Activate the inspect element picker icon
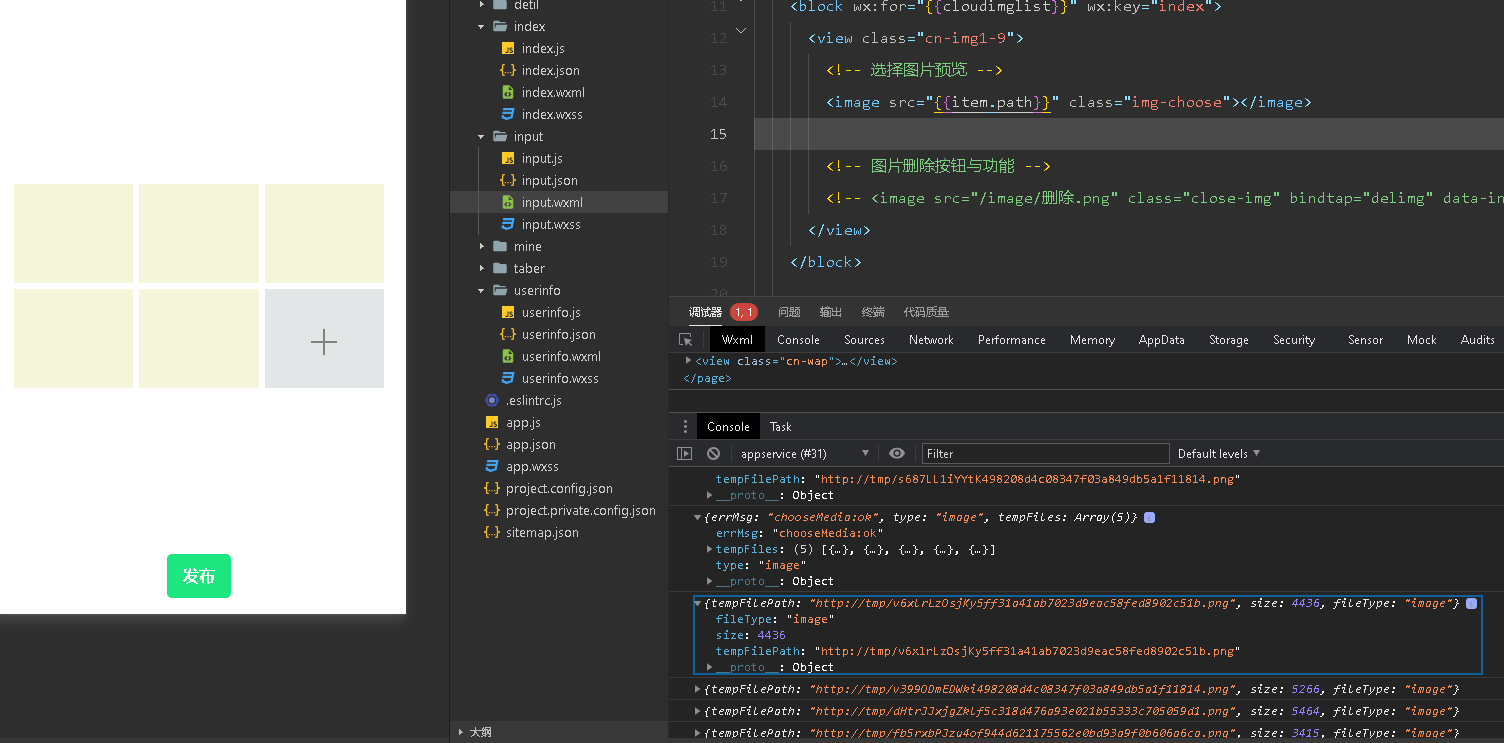1504x743 pixels. [x=685, y=340]
